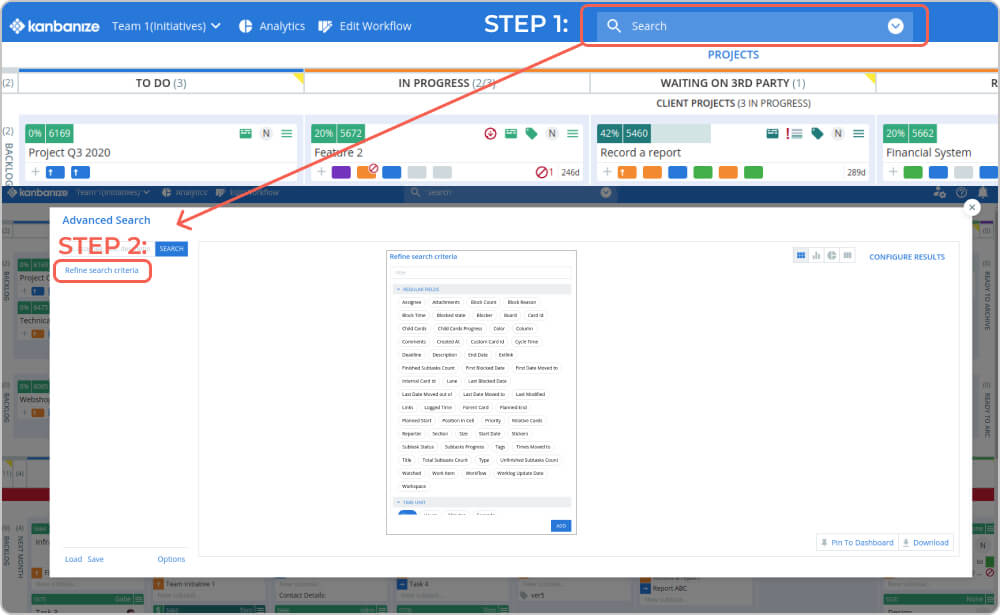
Task: Select the WAITING ON 3RD PARTY column header
Action: click(732, 83)
